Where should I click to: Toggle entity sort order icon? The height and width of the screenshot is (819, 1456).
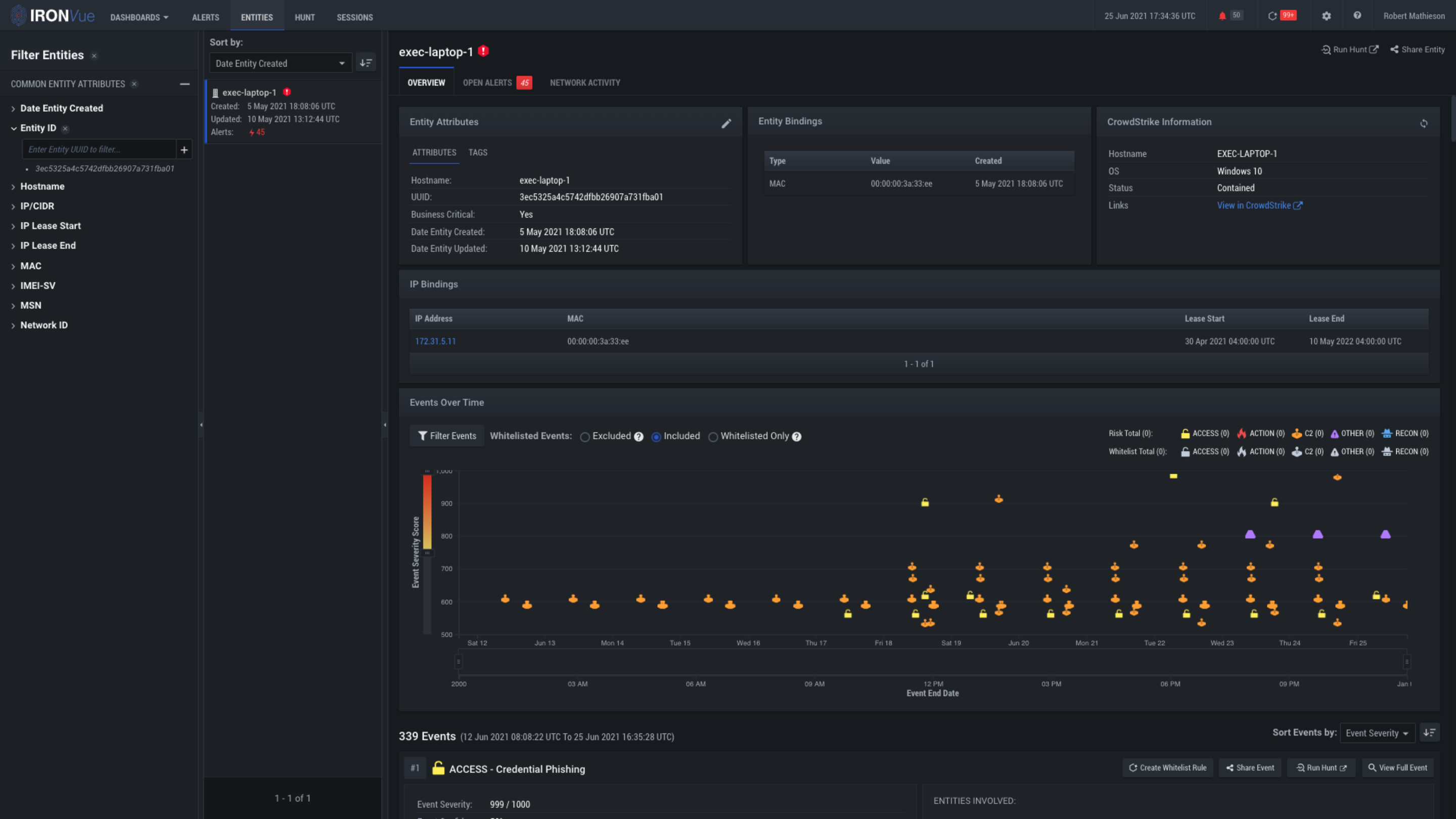pos(366,63)
